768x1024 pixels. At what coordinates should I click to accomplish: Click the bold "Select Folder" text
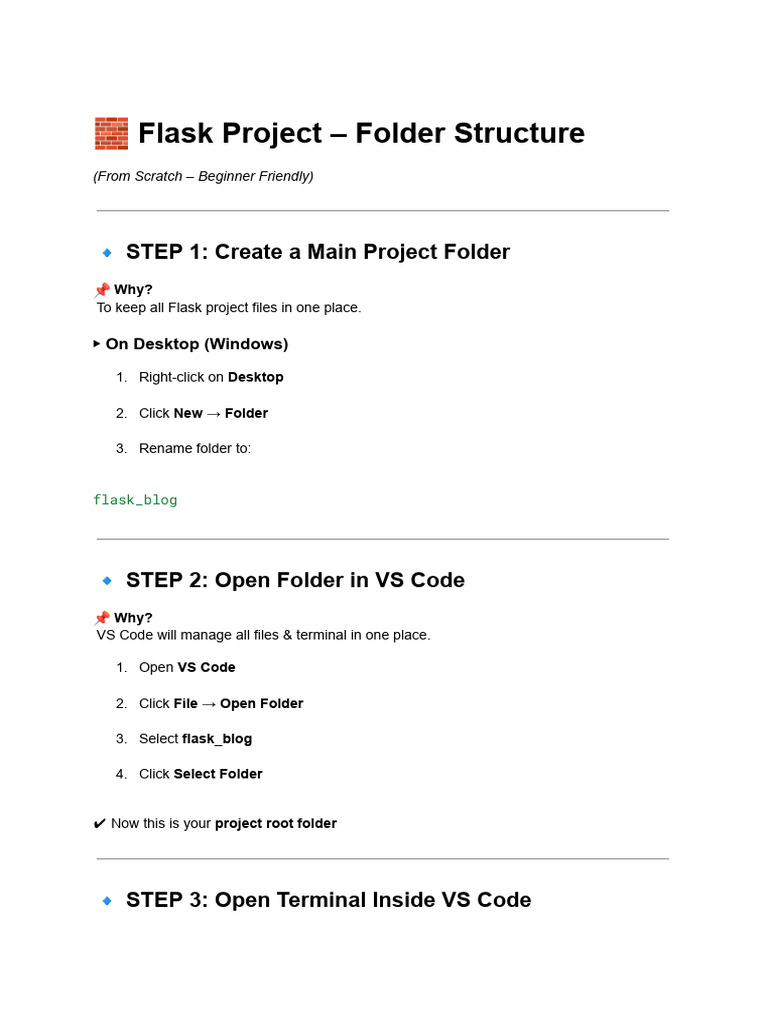tap(218, 774)
